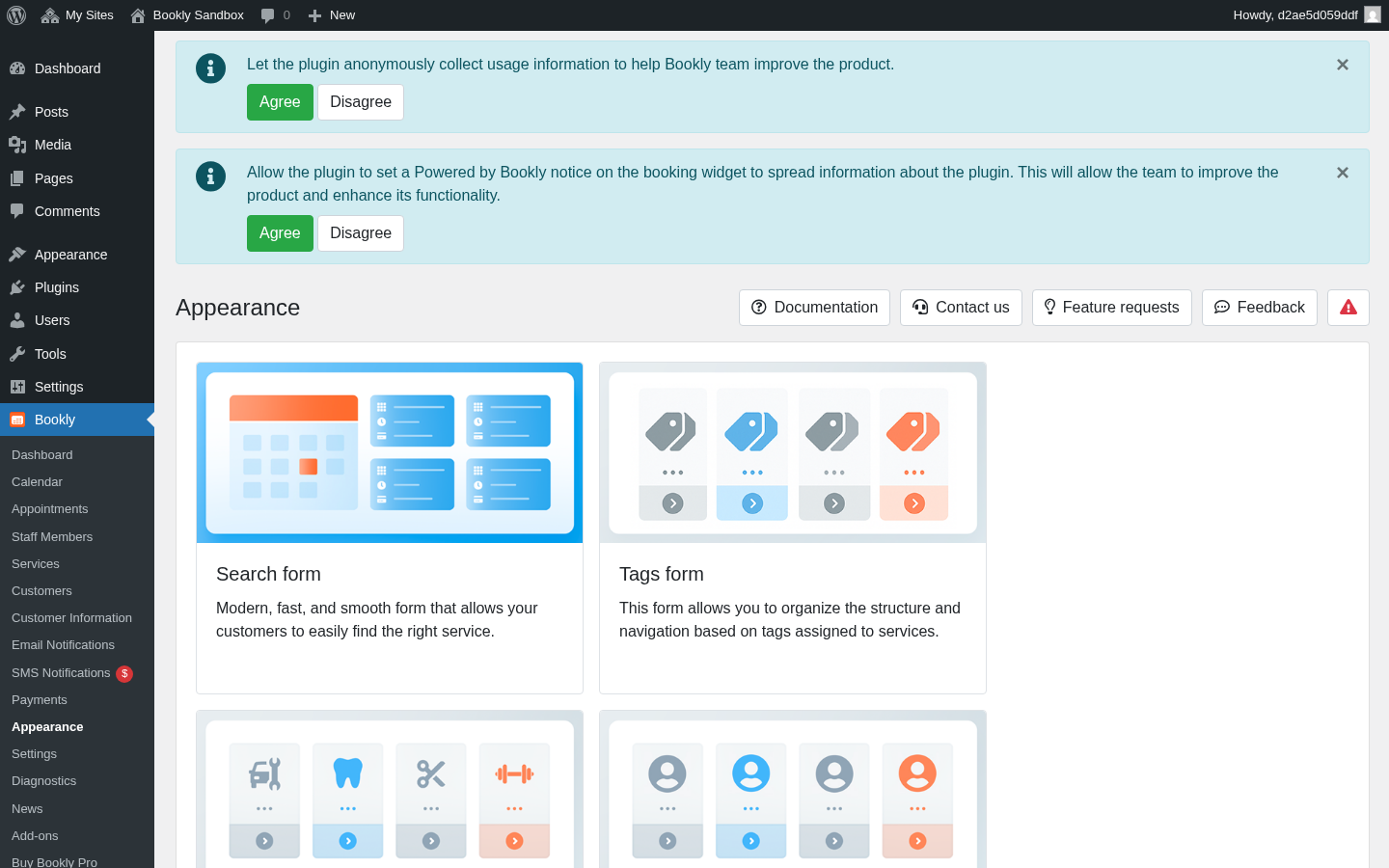Disagree with usage information collection

pyautogui.click(x=361, y=102)
